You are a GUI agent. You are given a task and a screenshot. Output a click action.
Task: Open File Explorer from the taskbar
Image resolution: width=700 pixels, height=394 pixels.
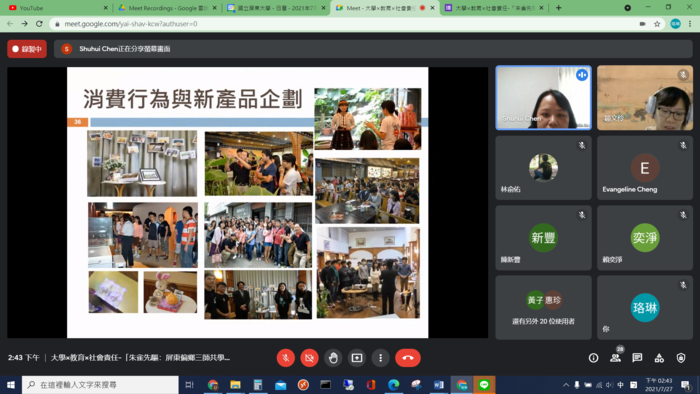tap(235, 385)
